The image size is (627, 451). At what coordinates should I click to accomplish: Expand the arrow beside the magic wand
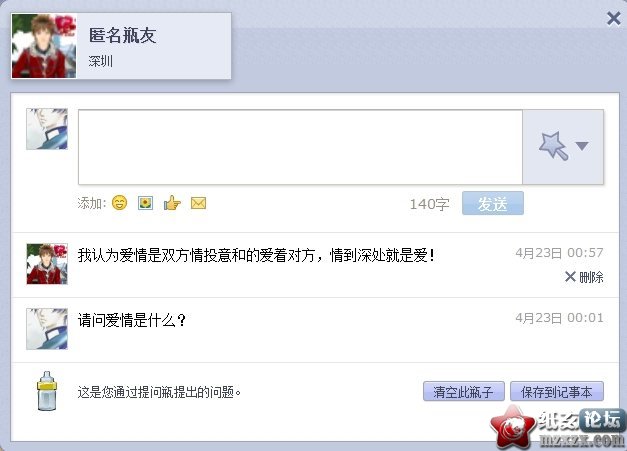click(x=581, y=146)
